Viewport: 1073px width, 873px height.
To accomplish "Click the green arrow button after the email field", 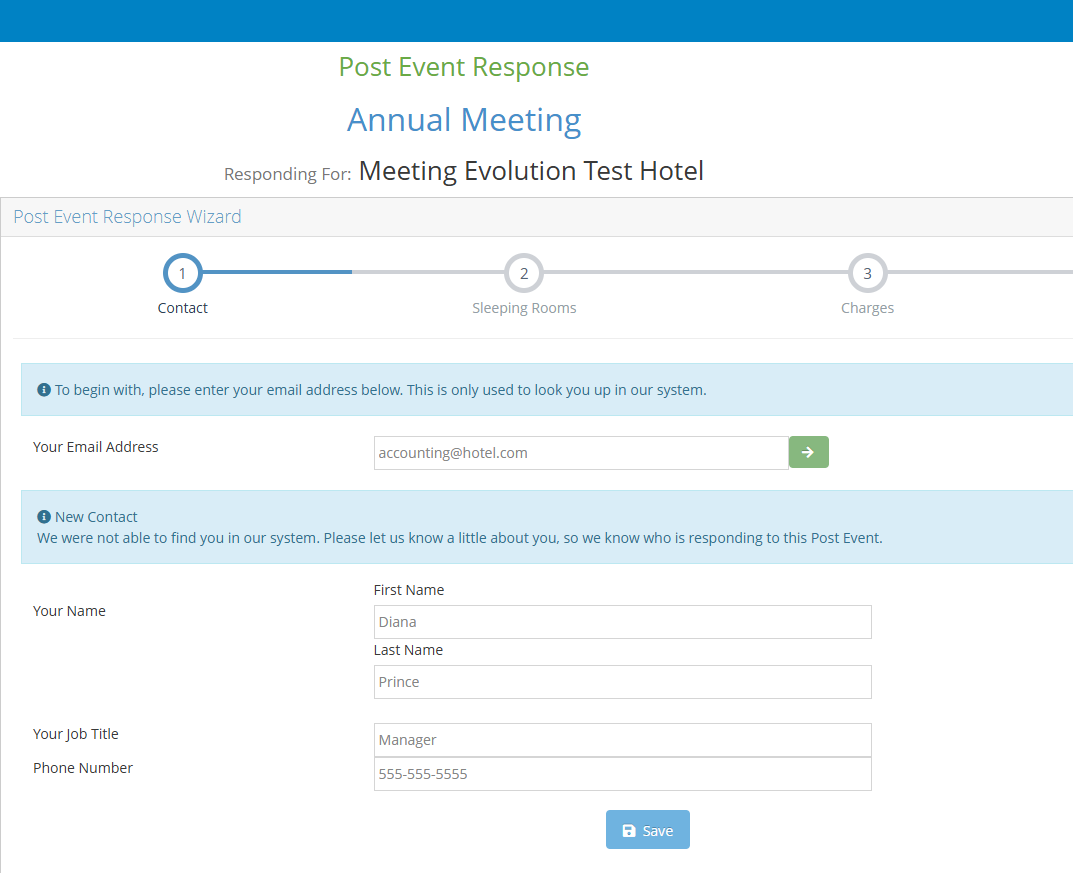I will tap(808, 452).
